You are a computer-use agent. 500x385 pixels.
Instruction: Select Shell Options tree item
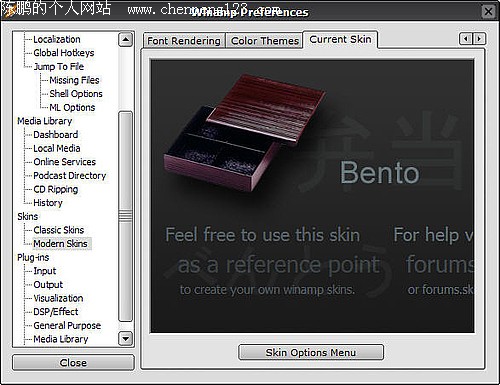(x=76, y=94)
